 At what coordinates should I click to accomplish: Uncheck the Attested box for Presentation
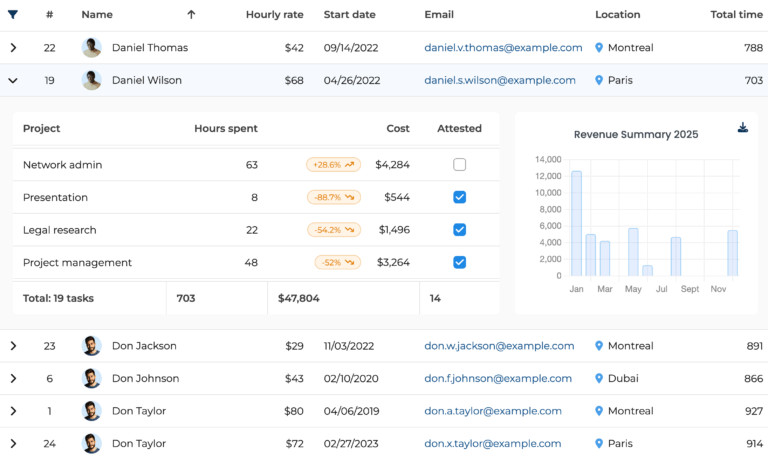tap(459, 198)
